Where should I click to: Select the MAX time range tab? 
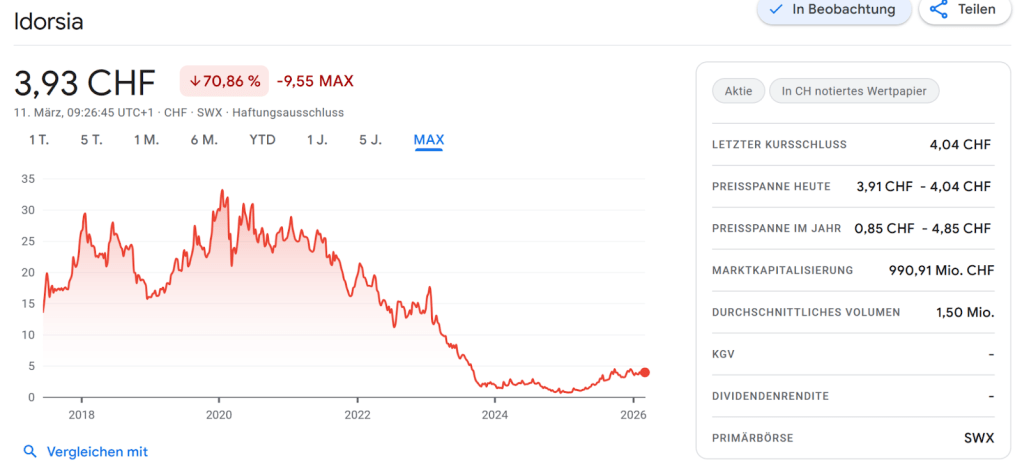click(429, 140)
